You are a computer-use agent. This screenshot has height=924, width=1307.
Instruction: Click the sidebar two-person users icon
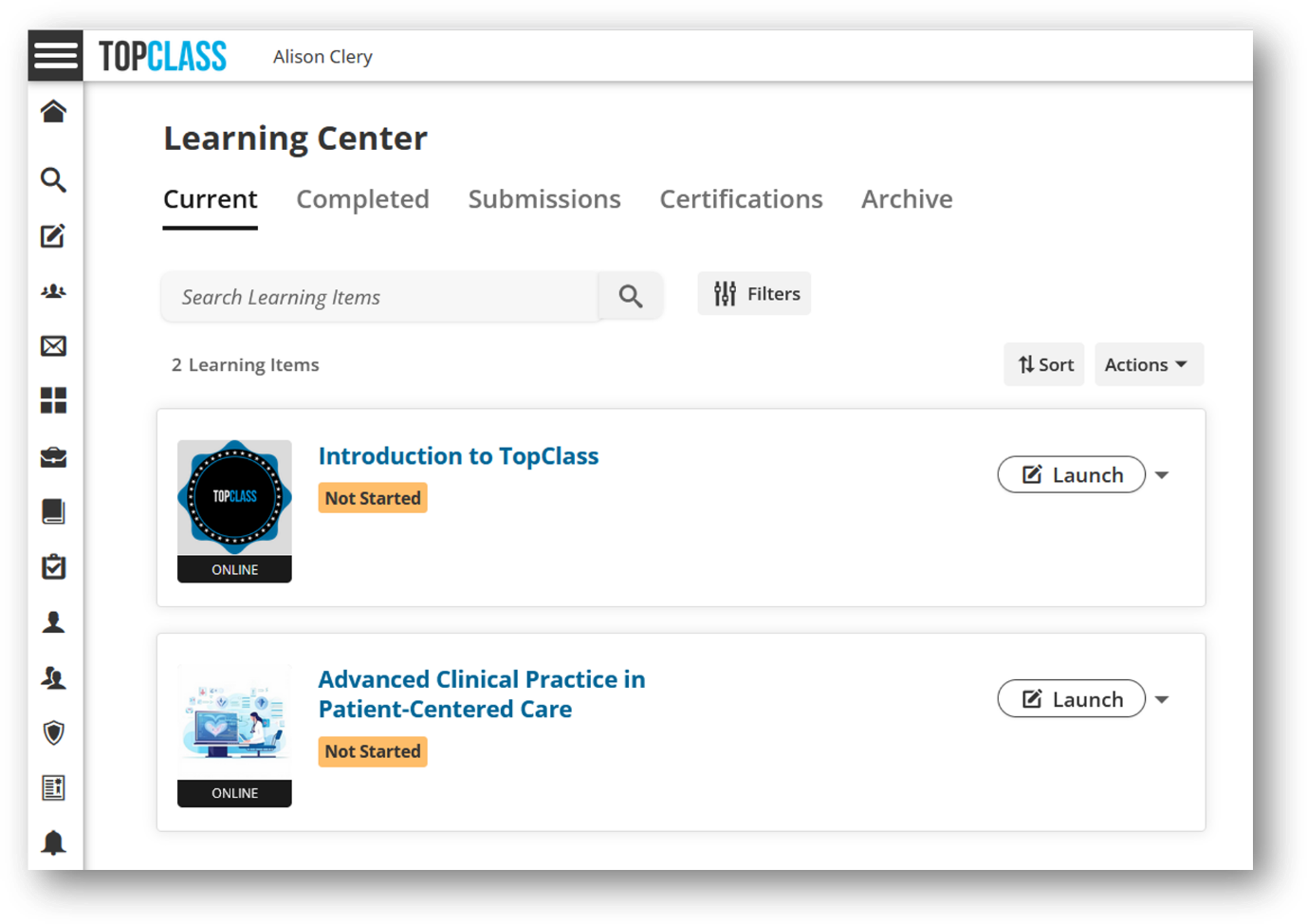pyautogui.click(x=54, y=677)
